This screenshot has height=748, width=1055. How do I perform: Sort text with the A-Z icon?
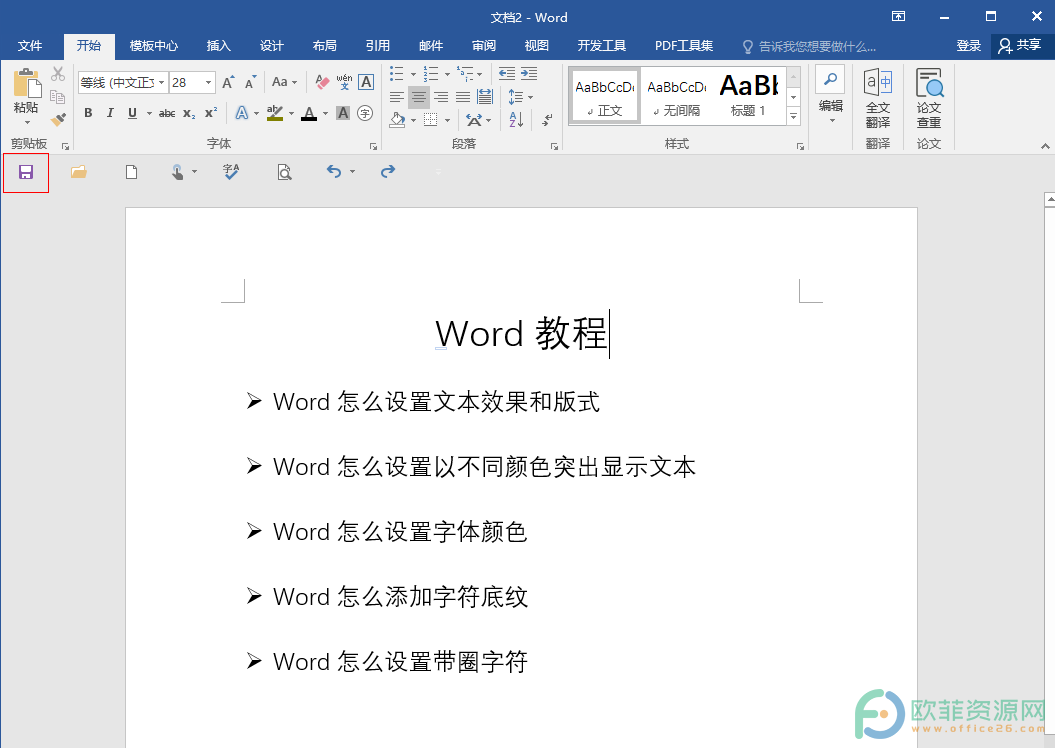coord(516,120)
